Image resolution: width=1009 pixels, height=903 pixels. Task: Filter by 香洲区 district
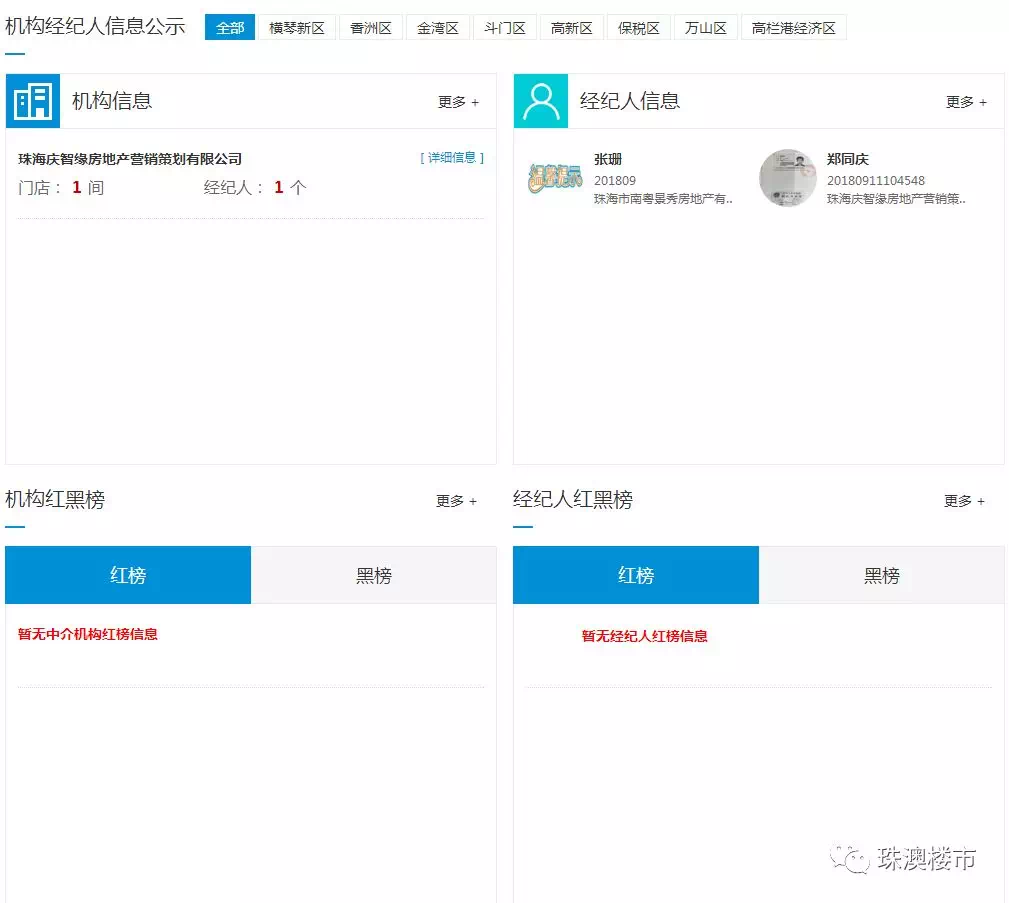point(371,28)
